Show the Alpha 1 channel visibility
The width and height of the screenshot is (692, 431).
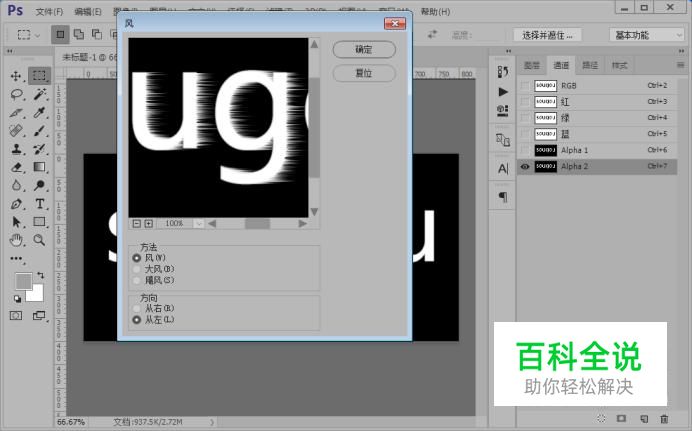coord(525,150)
